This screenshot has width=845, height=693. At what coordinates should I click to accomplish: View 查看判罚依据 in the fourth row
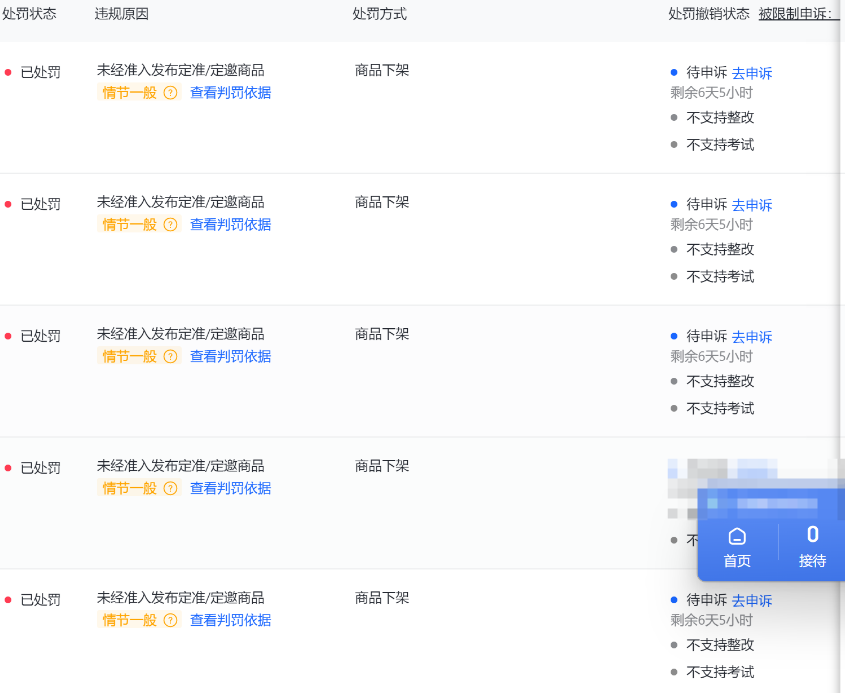click(x=230, y=489)
